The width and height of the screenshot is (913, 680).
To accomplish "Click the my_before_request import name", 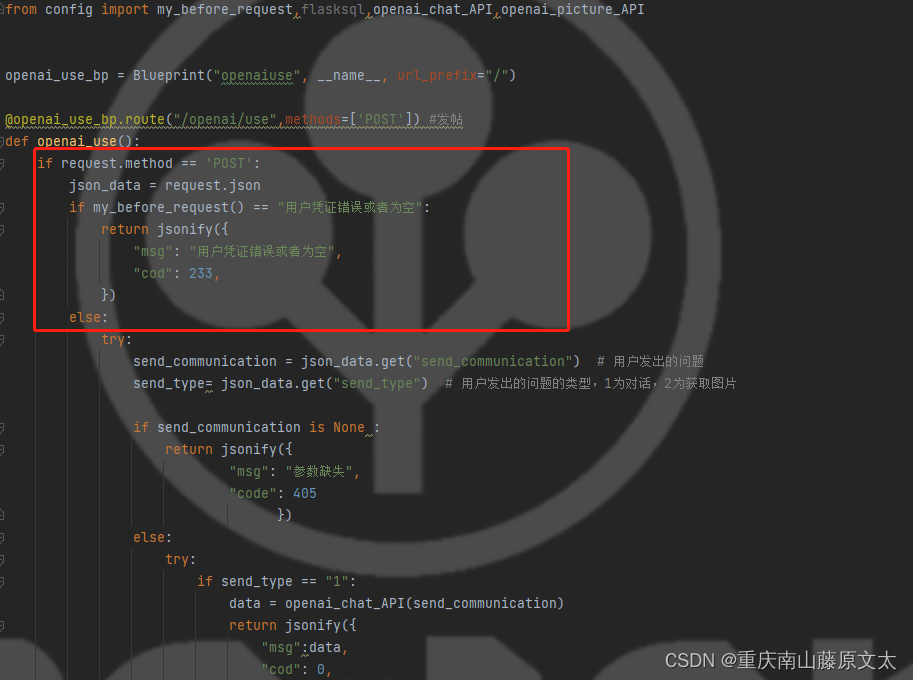I will point(225,10).
